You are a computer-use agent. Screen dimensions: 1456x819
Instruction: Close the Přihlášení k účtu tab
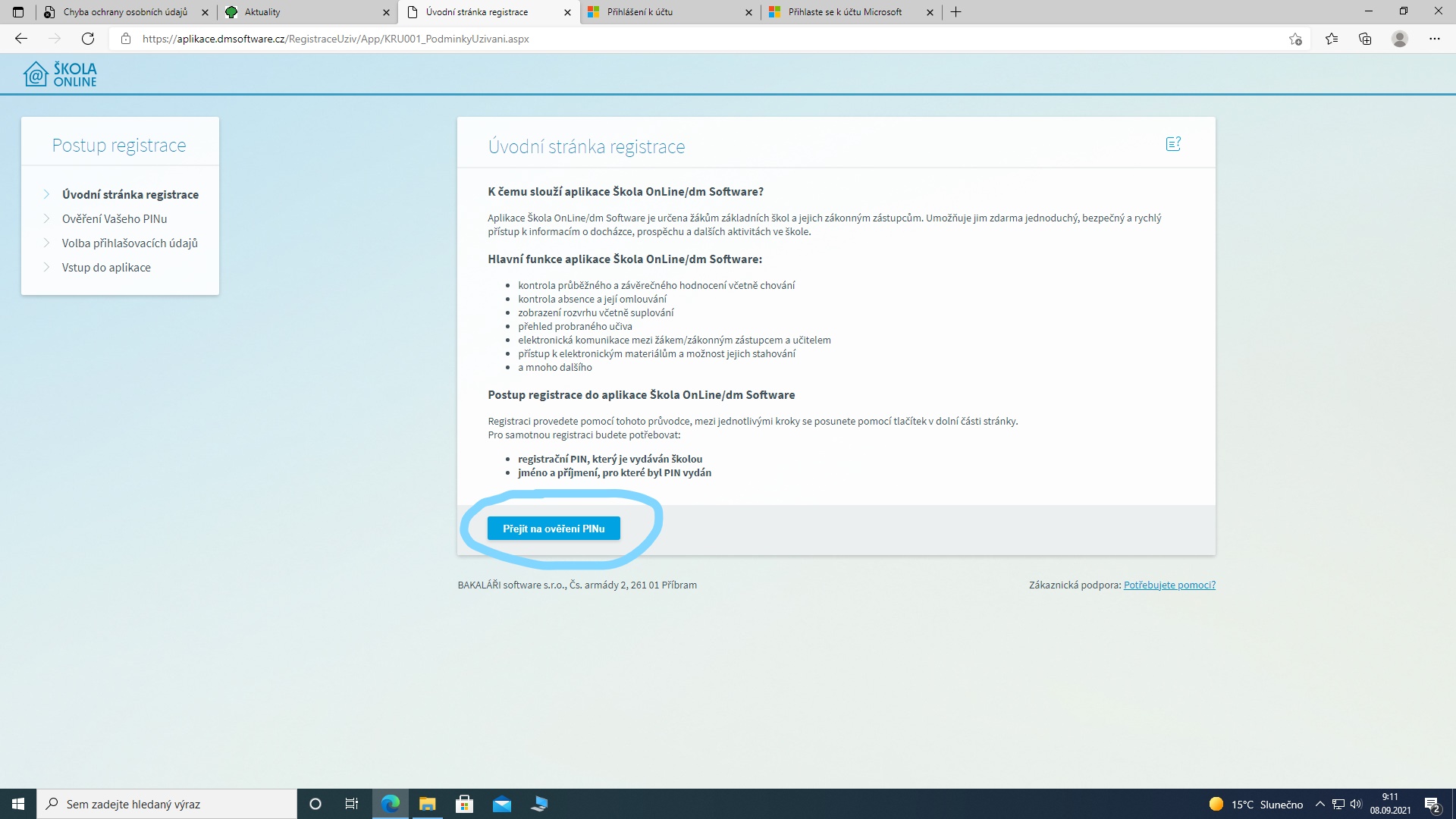(x=748, y=12)
